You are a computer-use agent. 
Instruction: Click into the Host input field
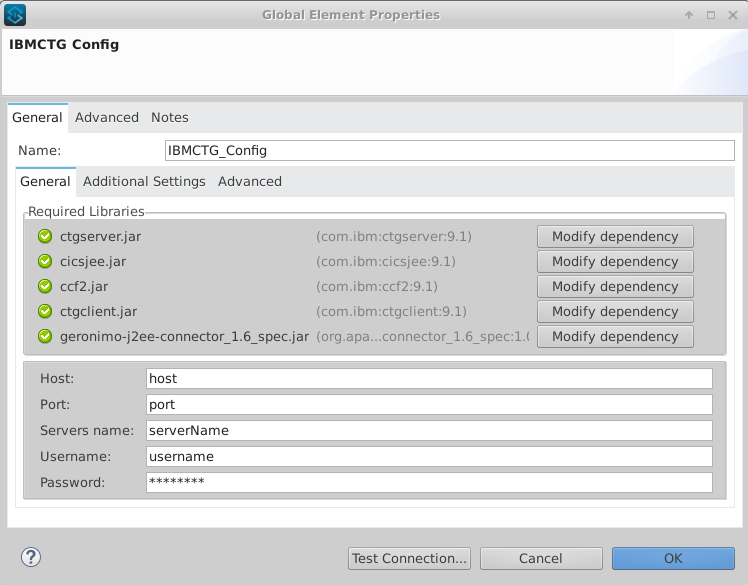[x=429, y=379]
